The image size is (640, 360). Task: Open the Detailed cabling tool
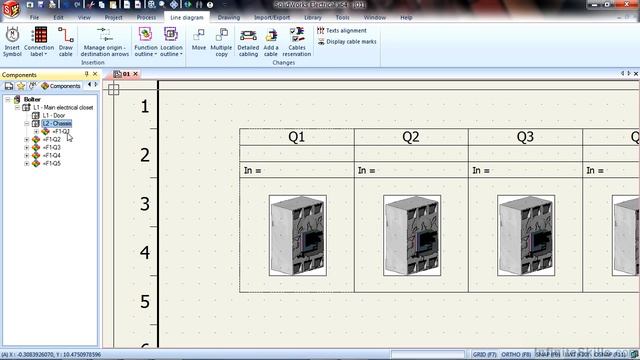click(248, 42)
